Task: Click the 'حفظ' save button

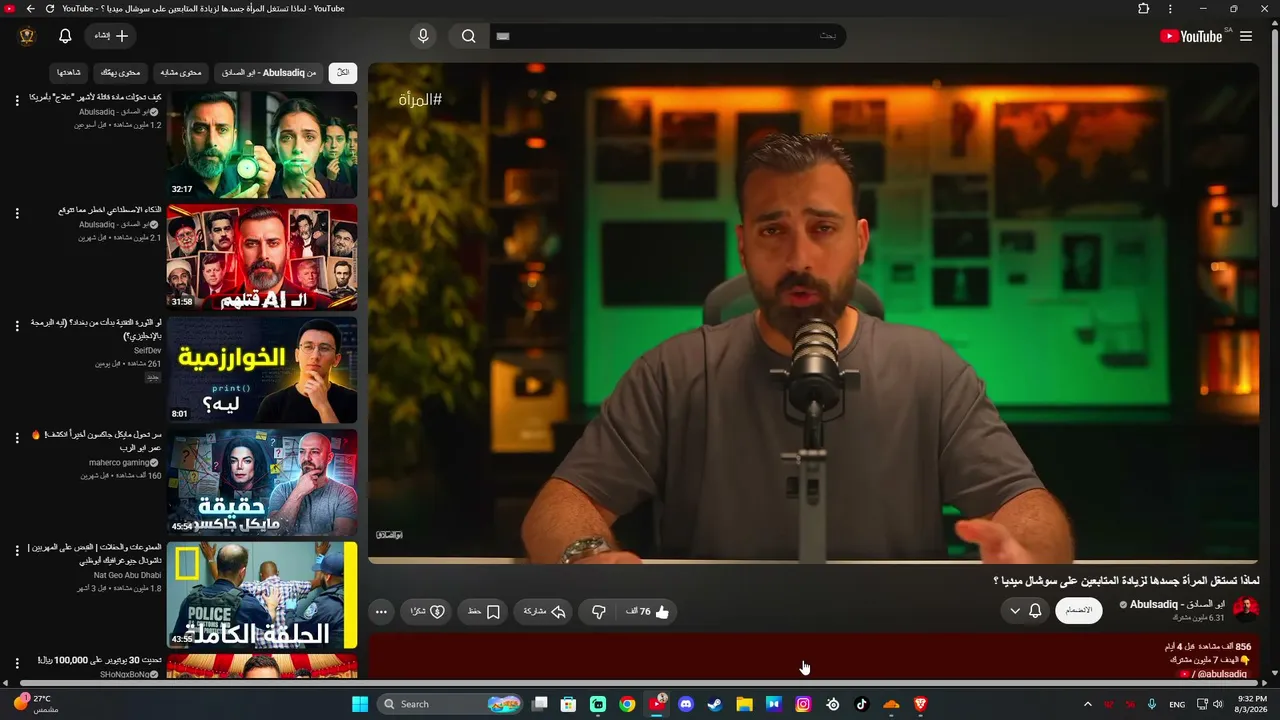Action: [483, 612]
